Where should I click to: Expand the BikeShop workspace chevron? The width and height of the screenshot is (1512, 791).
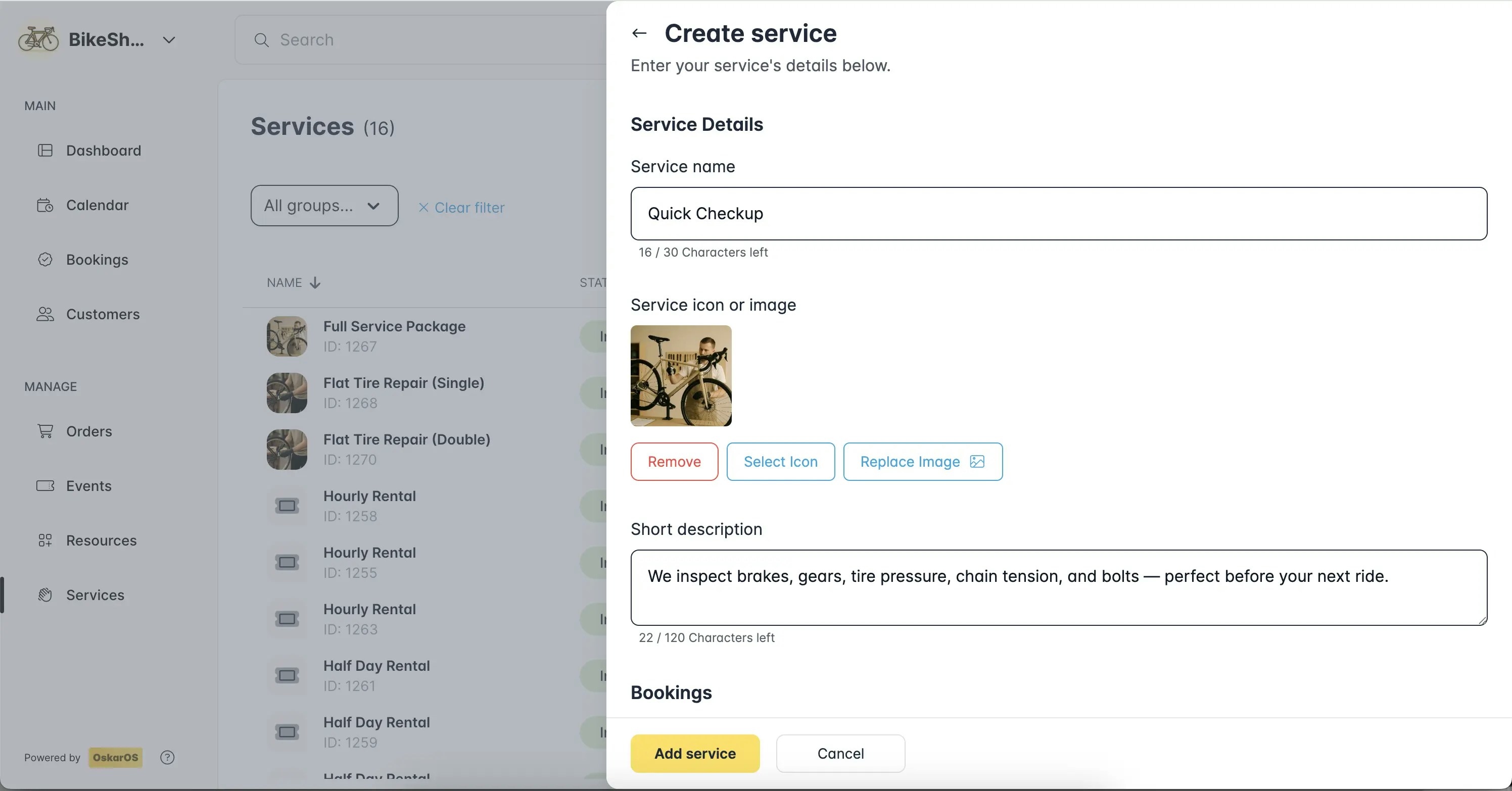coord(169,40)
